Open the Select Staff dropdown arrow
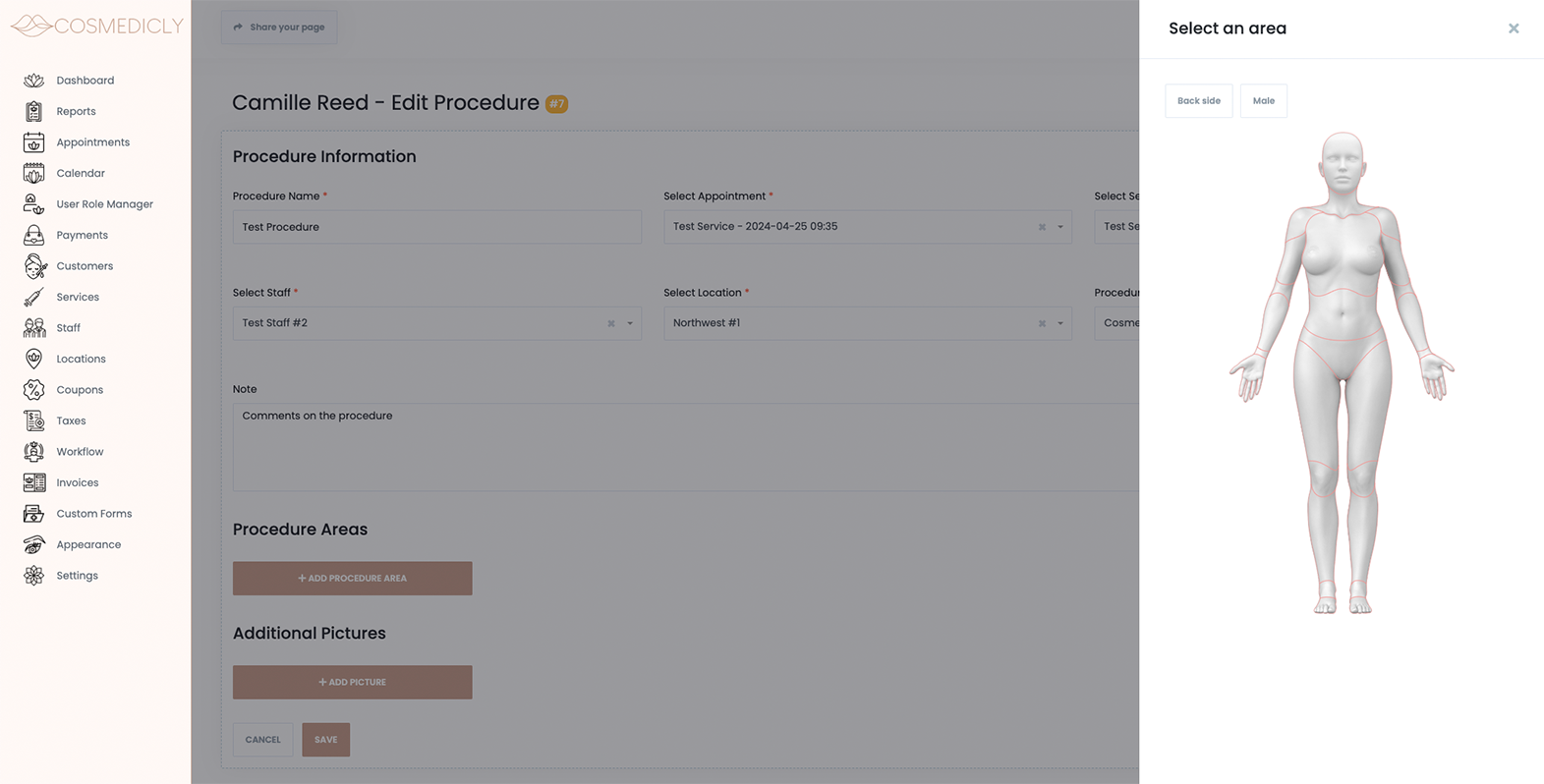1544x784 pixels. 630,323
